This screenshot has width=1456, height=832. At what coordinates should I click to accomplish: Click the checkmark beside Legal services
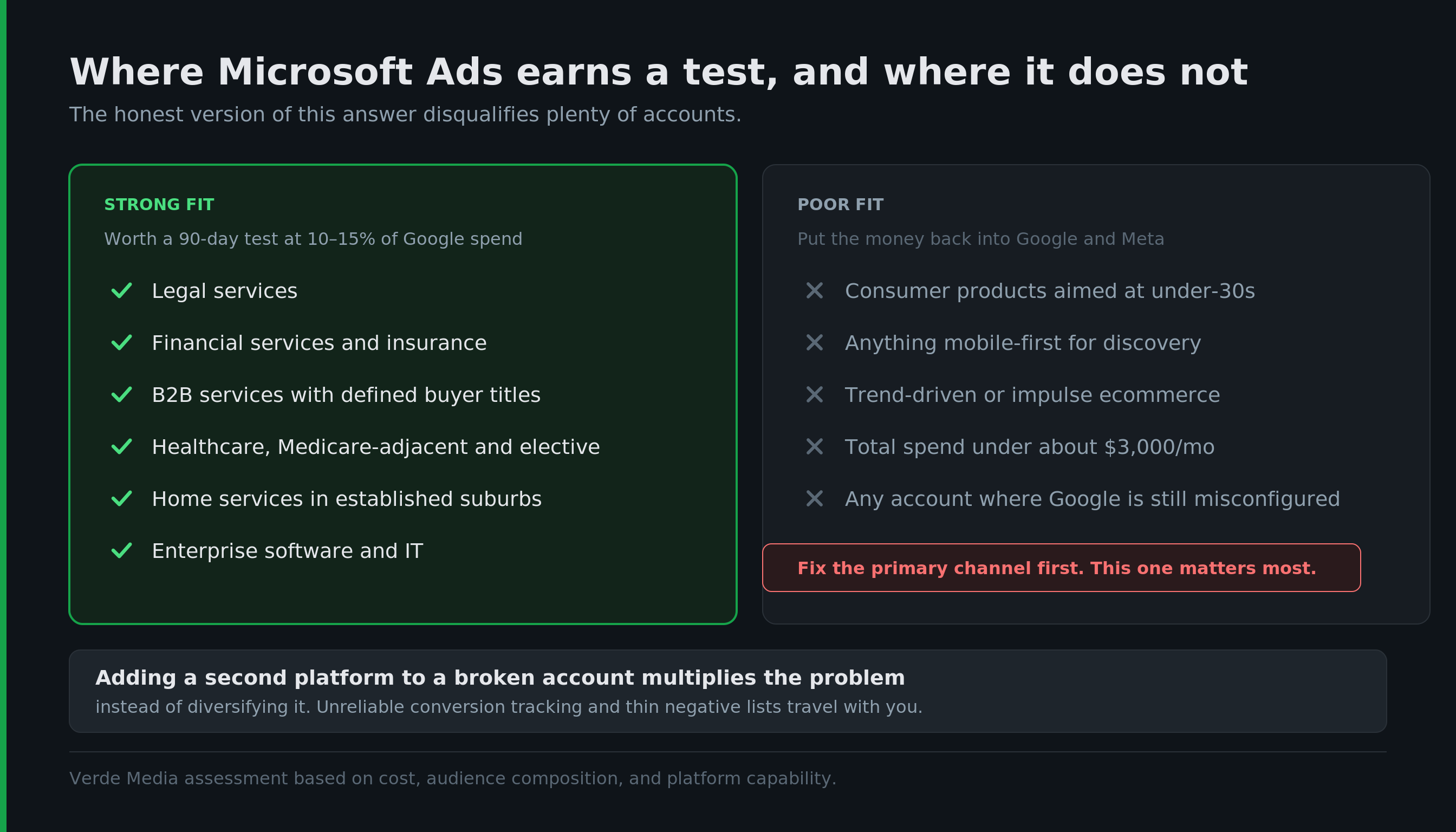click(122, 291)
